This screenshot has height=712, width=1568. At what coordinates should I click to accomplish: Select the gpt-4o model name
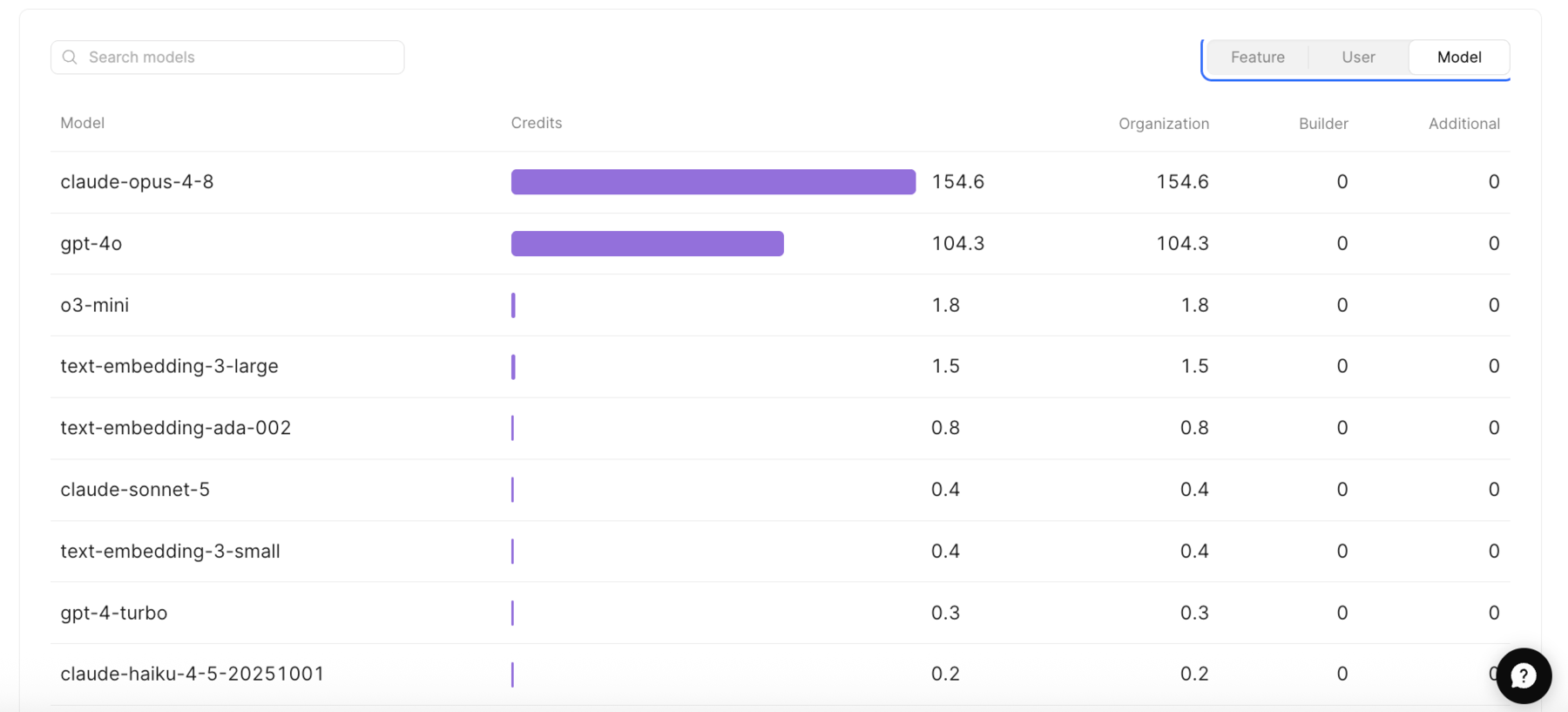[91, 243]
